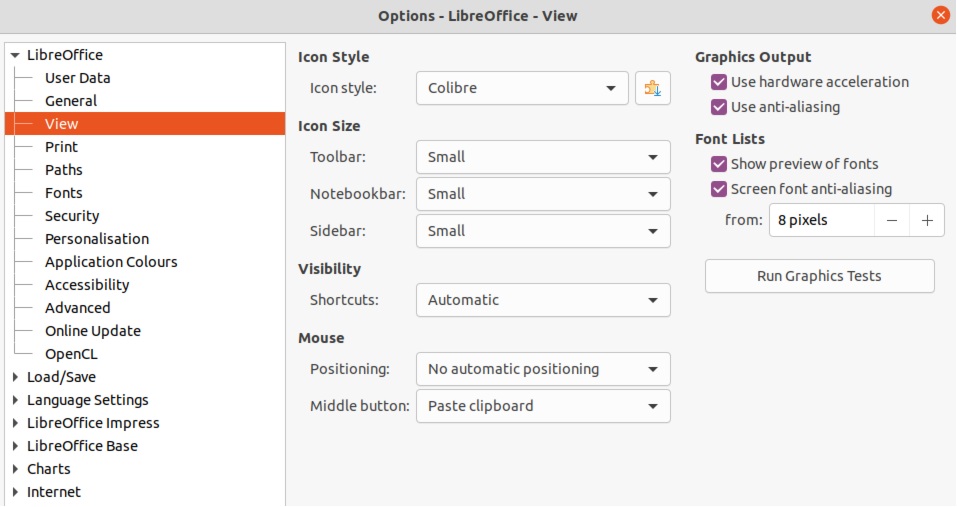Select Print in the options tree
The height and width of the screenshot is (507, 957).
tap(61, 147)
